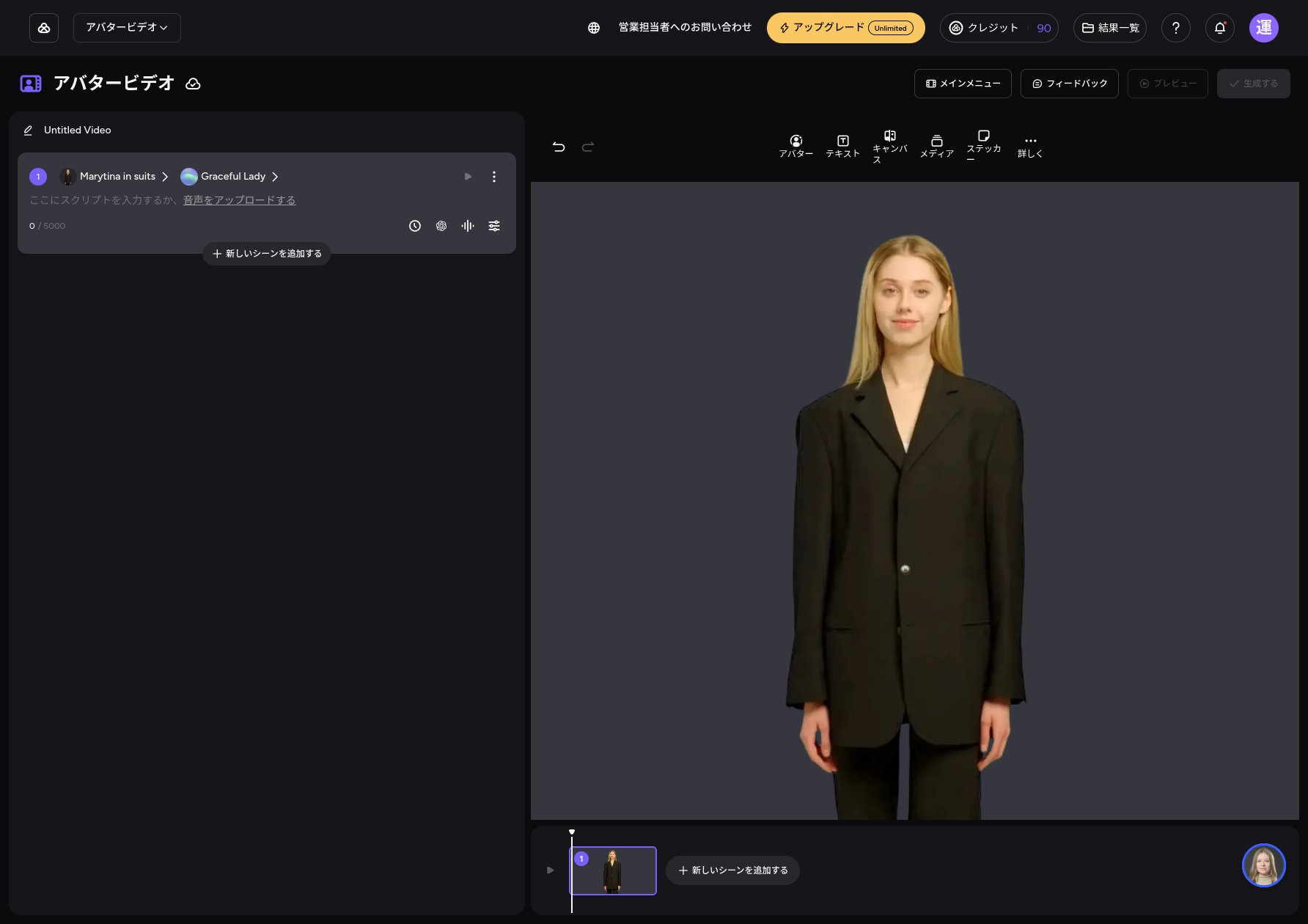This screenshot has height=924, width=1308.
Task: Click the AI script generator icon
Action: coord(441,226)
